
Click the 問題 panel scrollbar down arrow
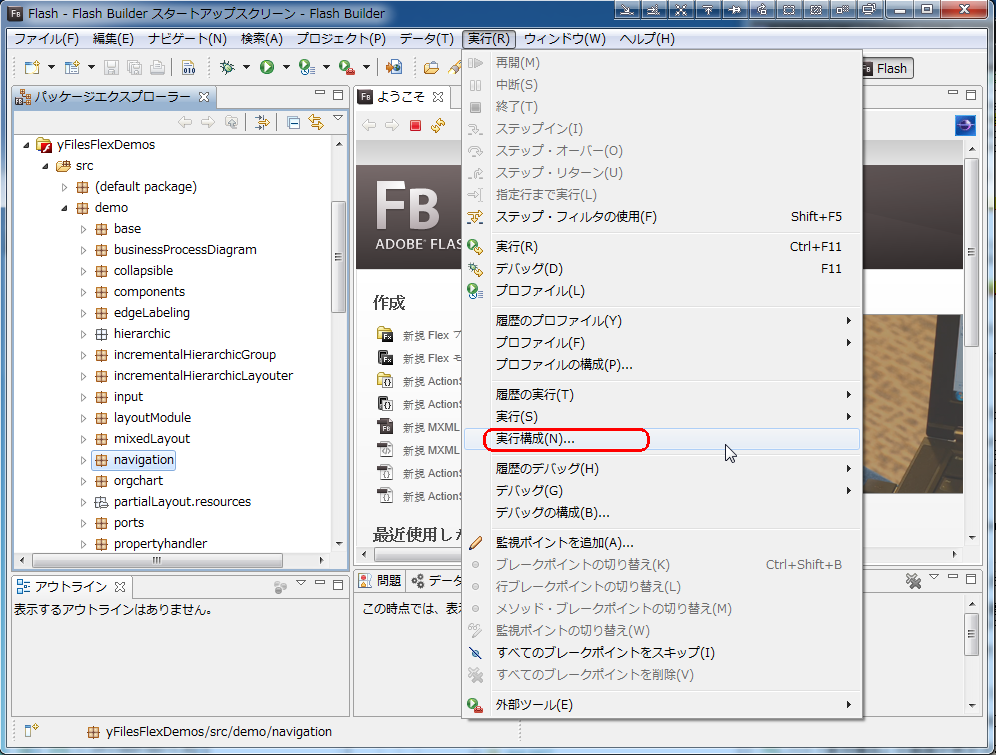pyautogui.click(x=972, y=705)
